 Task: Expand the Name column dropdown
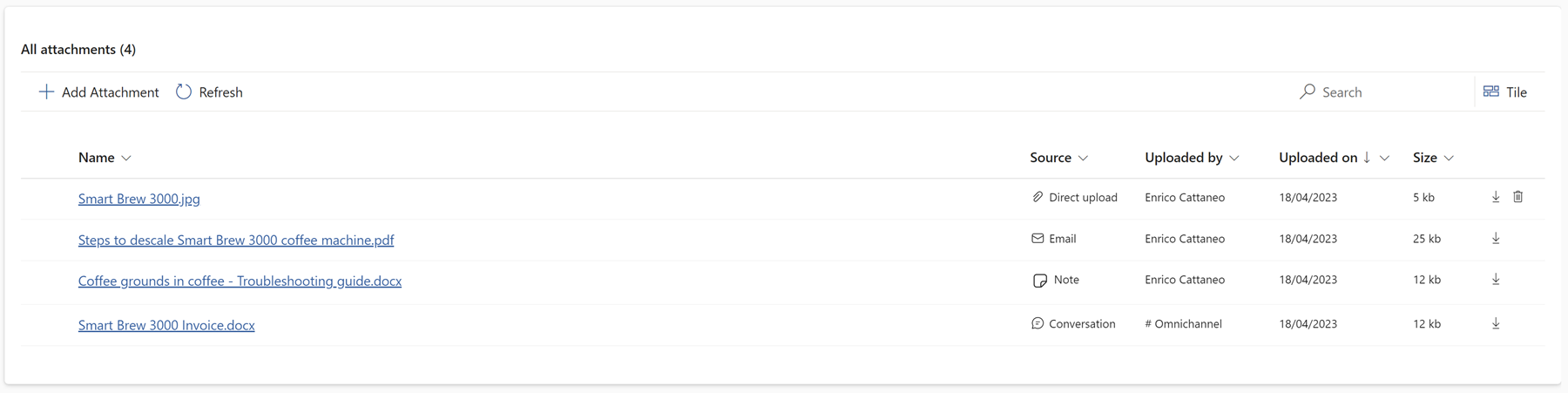(x=126, y=159)
